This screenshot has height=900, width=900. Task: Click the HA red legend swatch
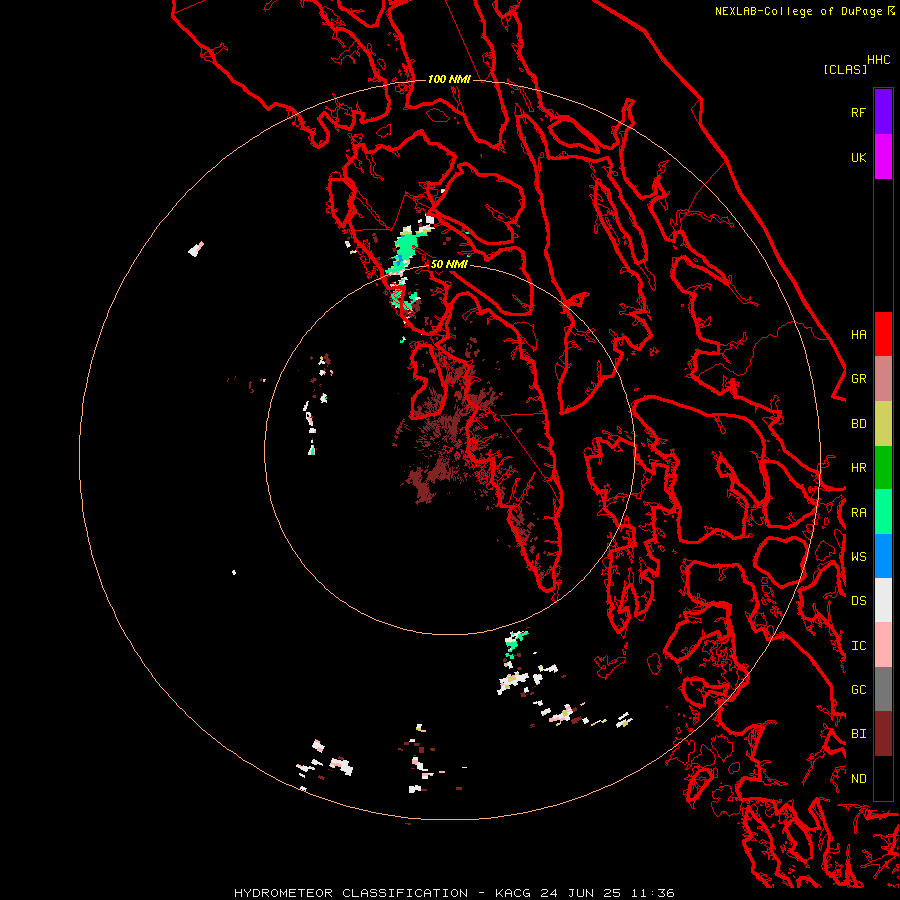[883, 334]
